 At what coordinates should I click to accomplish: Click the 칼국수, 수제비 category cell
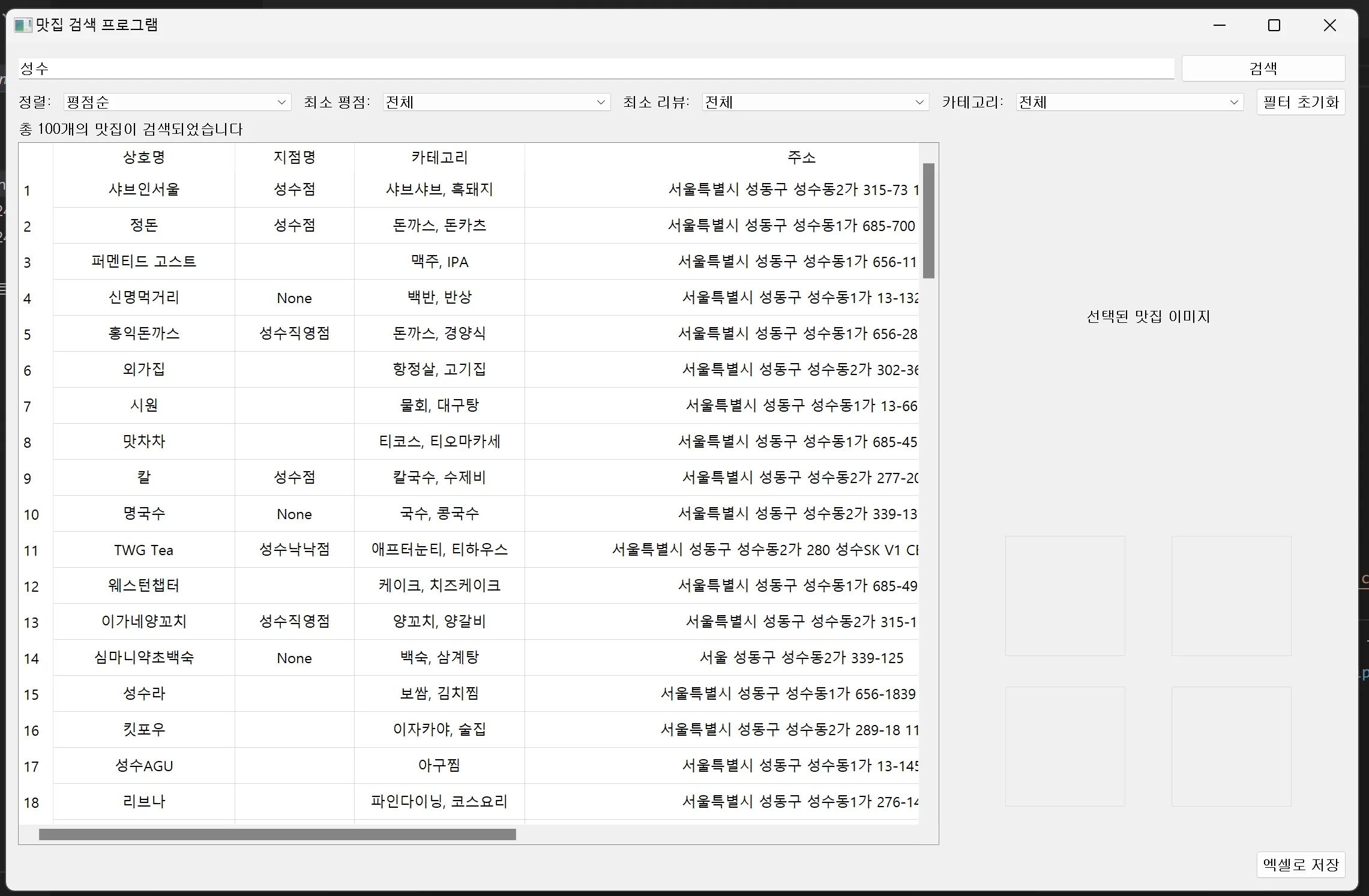(x=439, y=478)
